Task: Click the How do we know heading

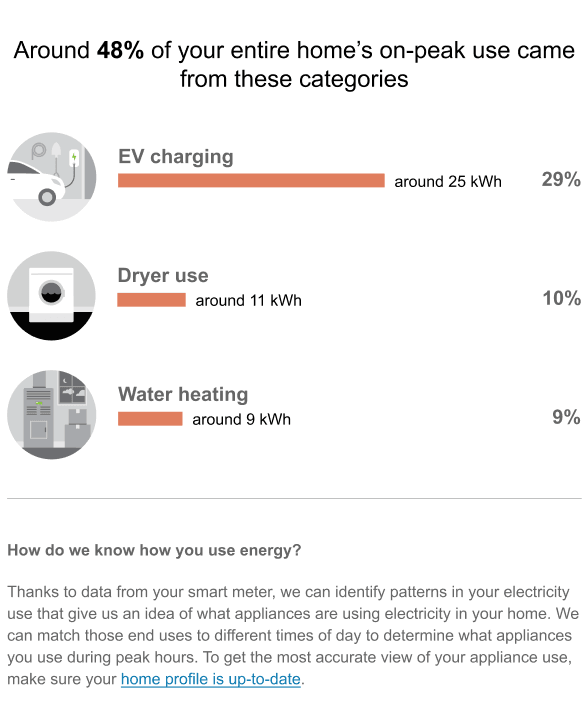Action: (154, 550)
